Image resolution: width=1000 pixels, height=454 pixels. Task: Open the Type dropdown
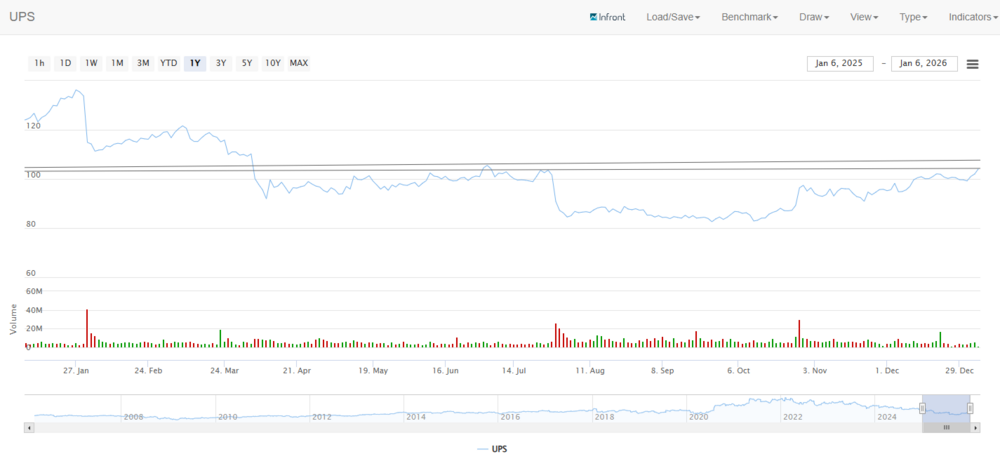[913, 17]
